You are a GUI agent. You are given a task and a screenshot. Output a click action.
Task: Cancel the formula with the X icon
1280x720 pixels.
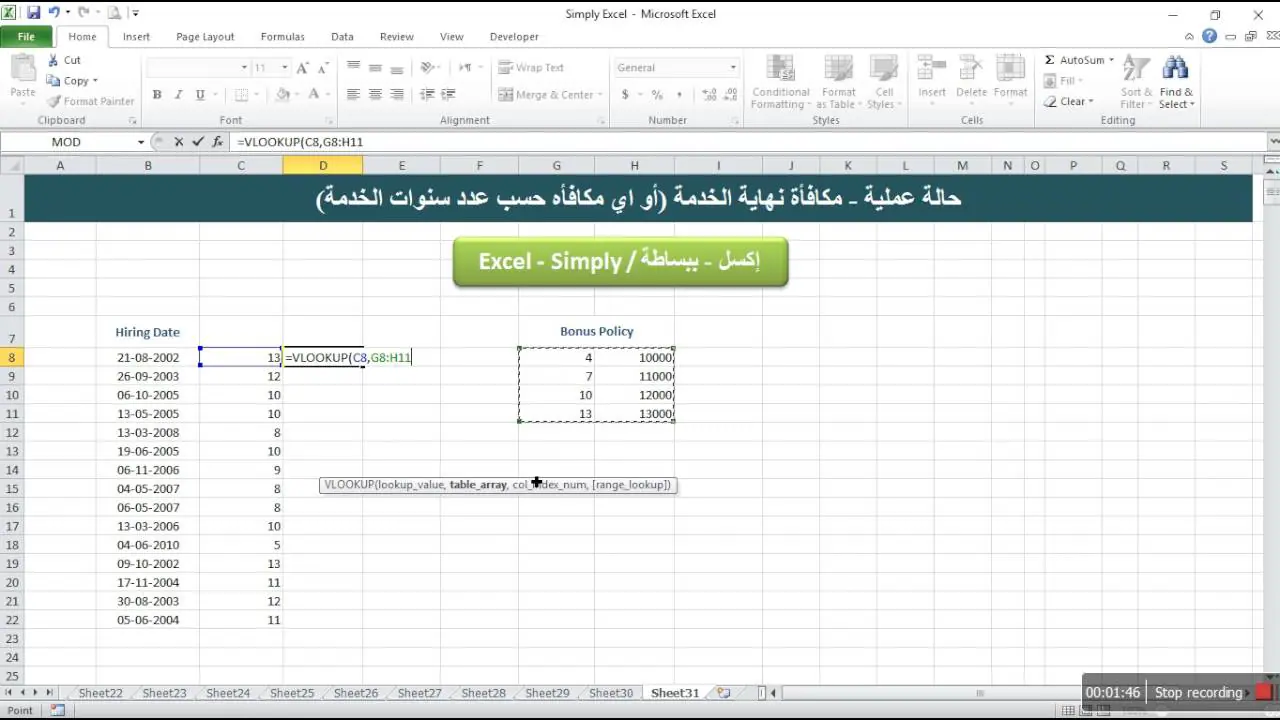(179, 142)
